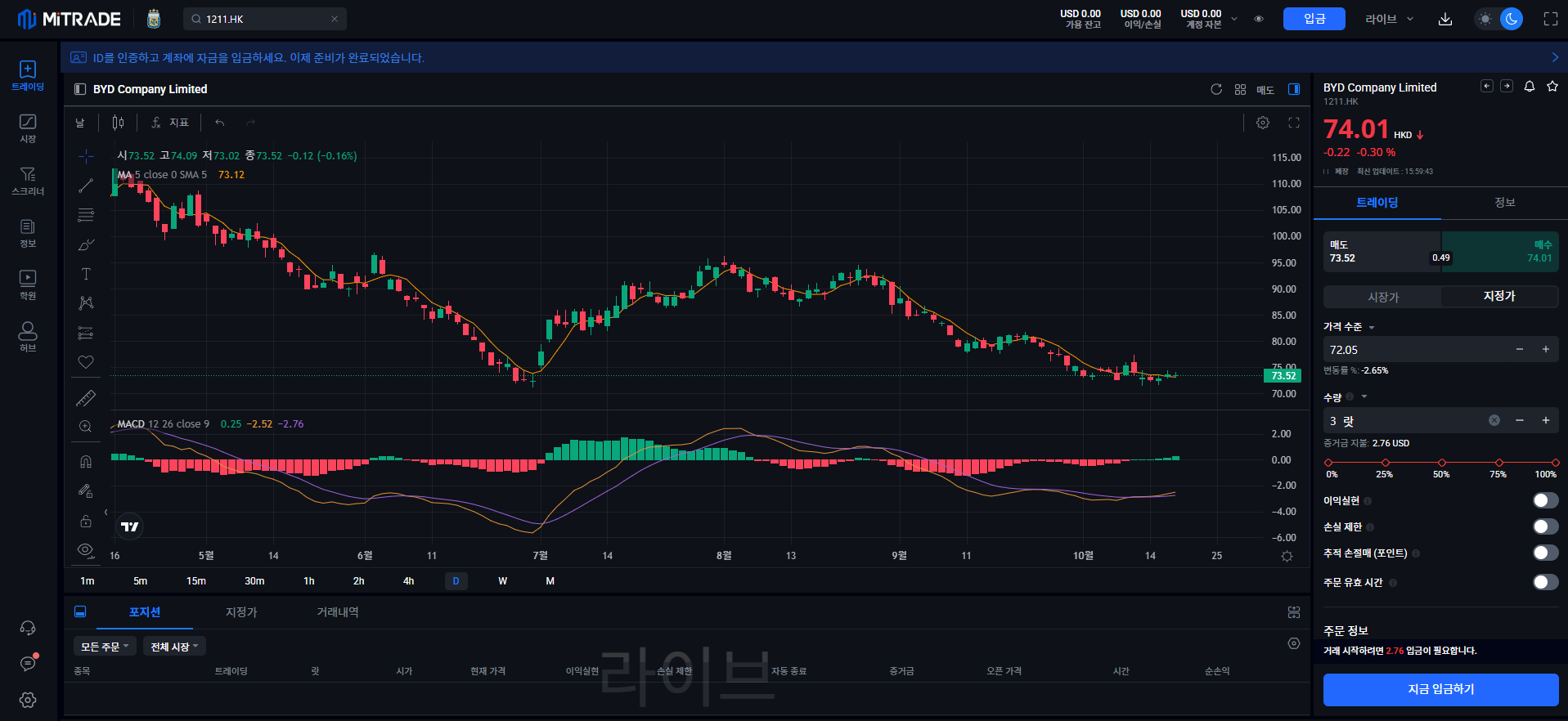Switch to the 지정가 orders tab

click(x=241, y=612)
